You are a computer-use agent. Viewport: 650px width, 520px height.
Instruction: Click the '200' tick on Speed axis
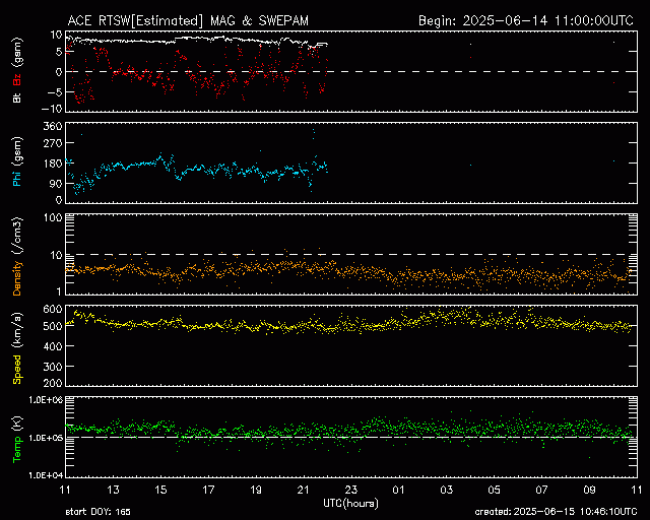pyautogui.click(x=52, y=383)
